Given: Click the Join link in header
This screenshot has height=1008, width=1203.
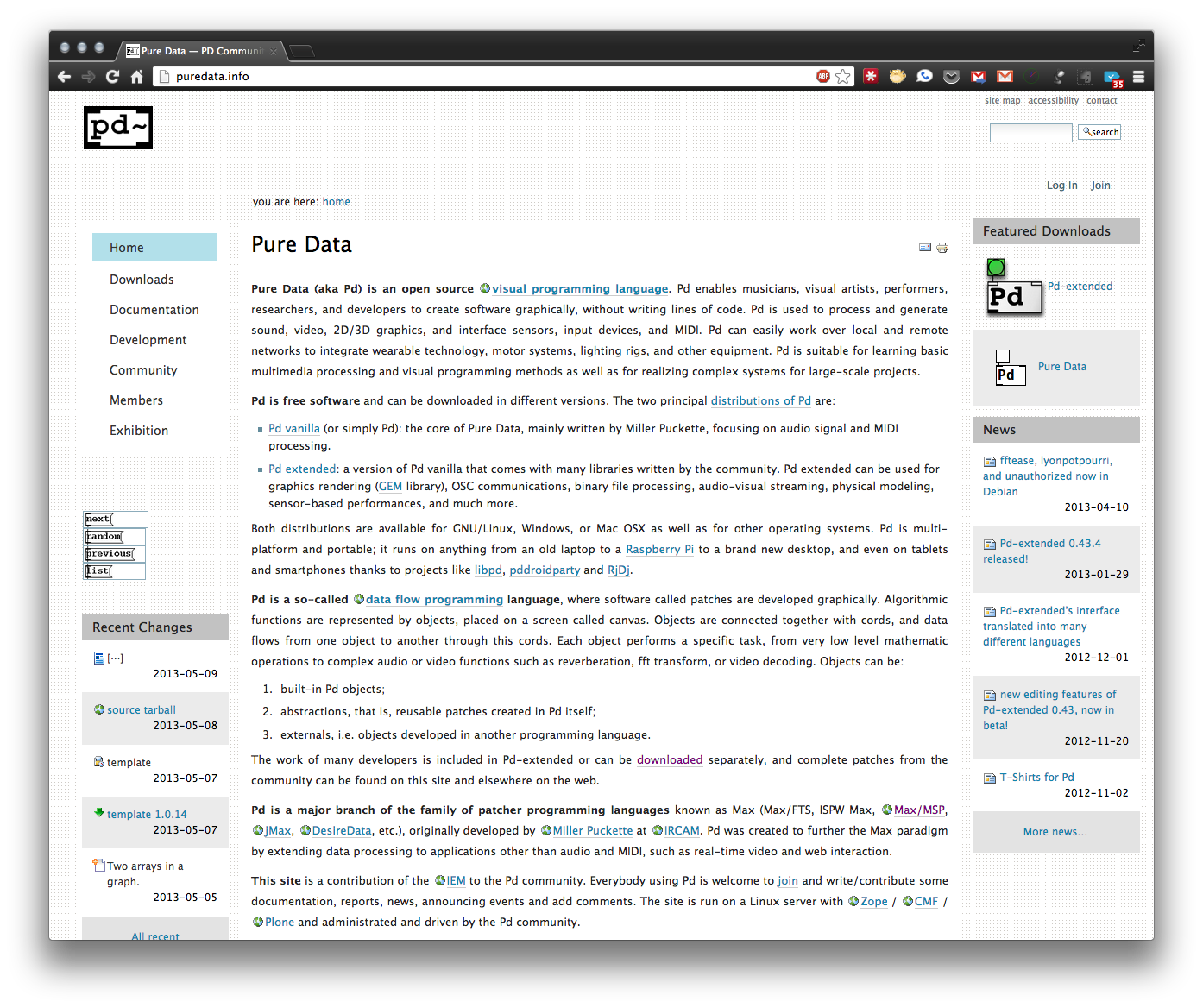Looking at the screenshot, I should 1100,185.
